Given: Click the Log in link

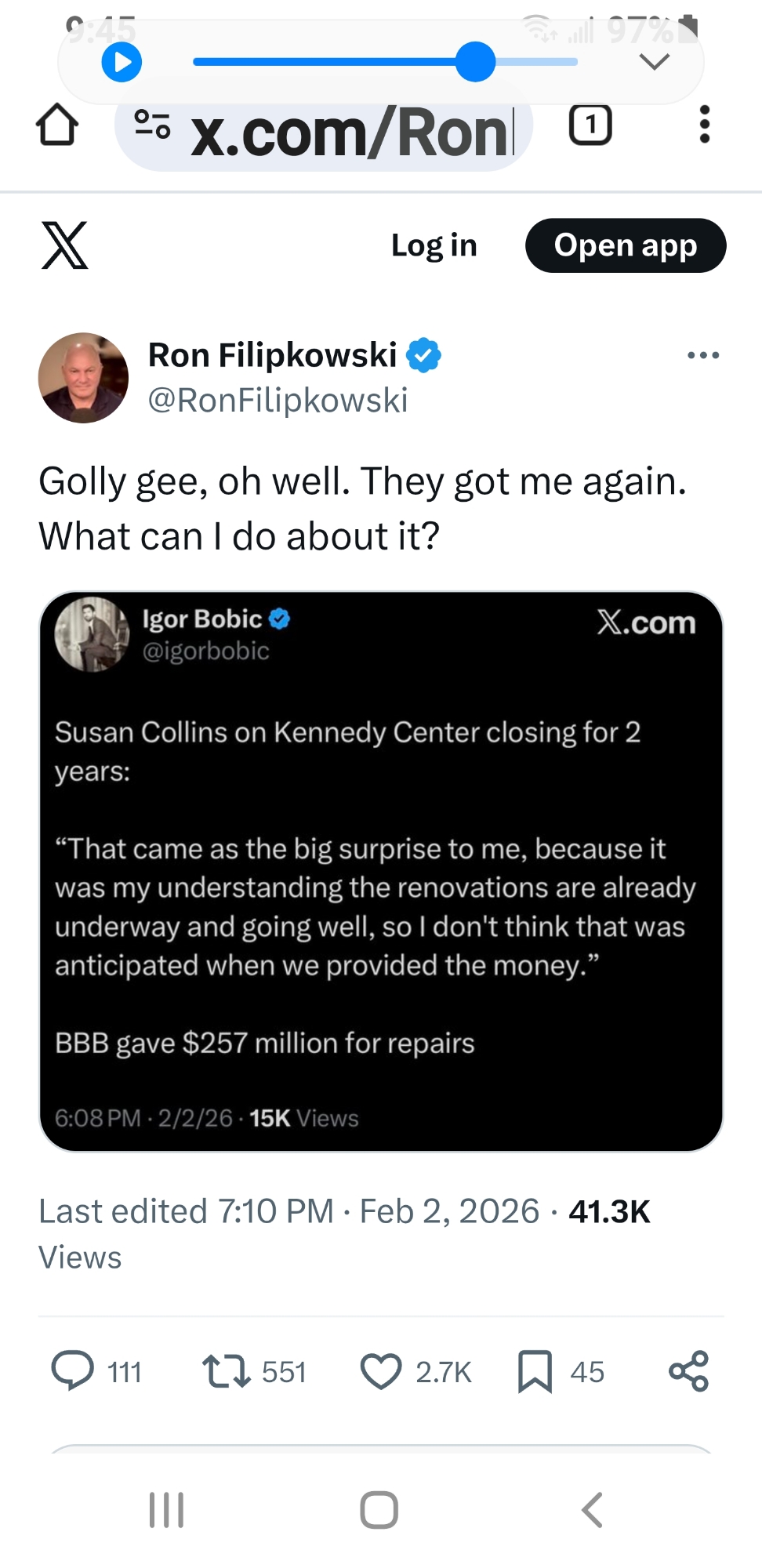Looking at the screenshot, I should click(x=434, y=245).
